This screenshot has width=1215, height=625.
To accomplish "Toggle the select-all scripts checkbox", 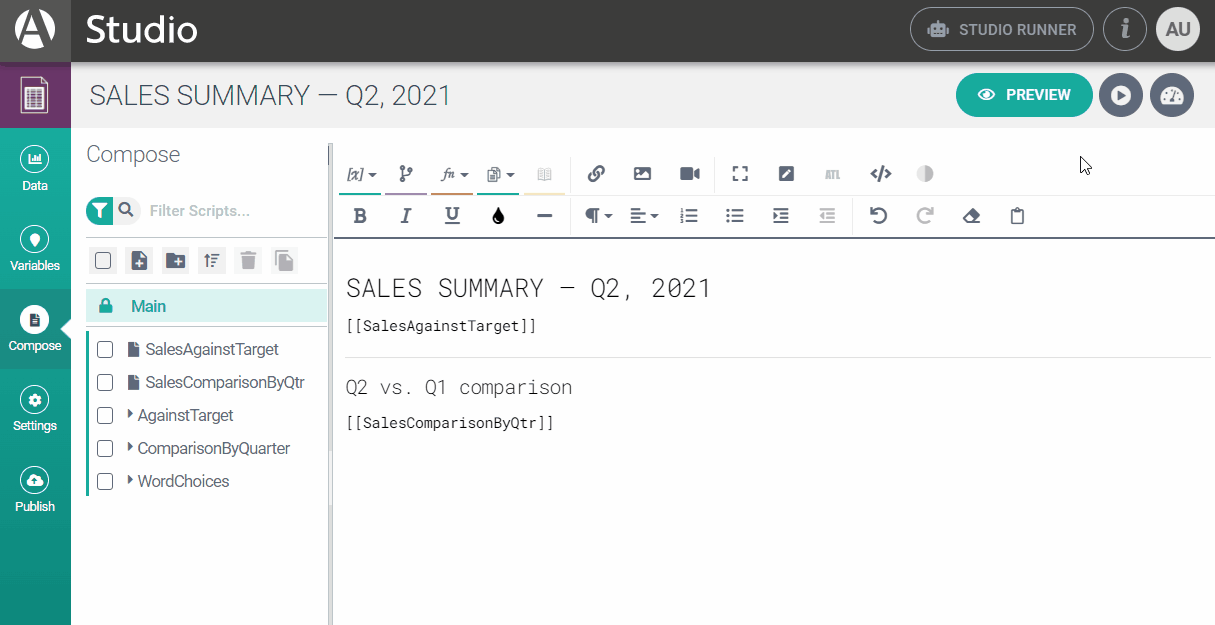I will [x=103, y=261].
